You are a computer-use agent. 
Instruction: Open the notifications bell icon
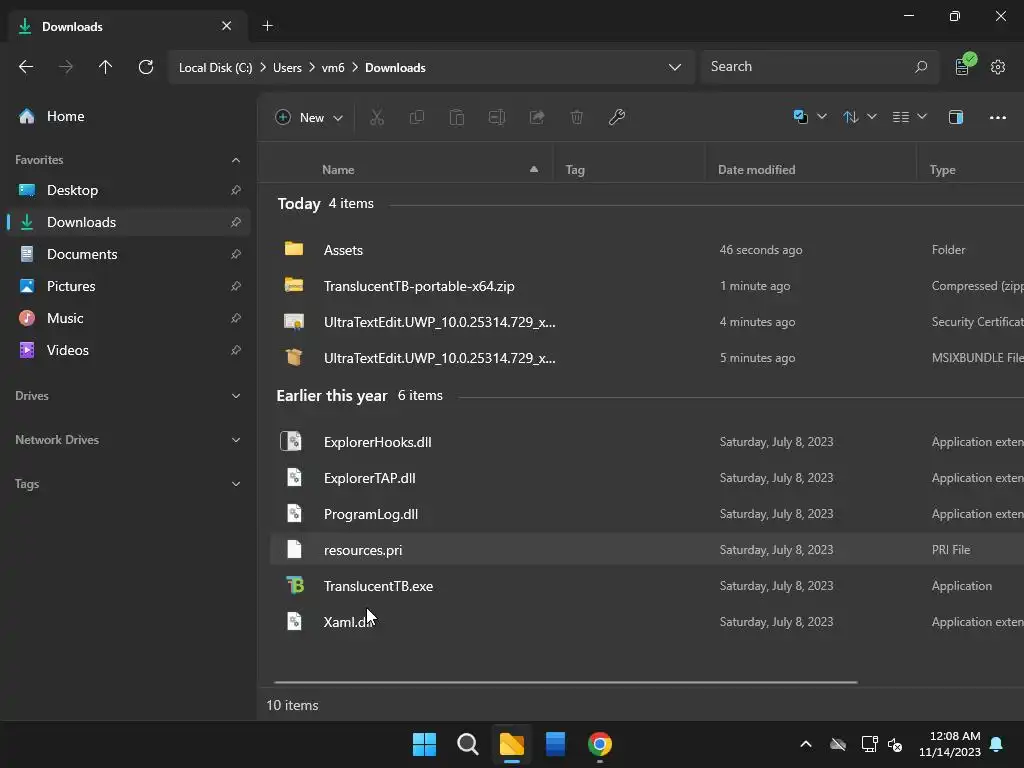tap(997, 744)
